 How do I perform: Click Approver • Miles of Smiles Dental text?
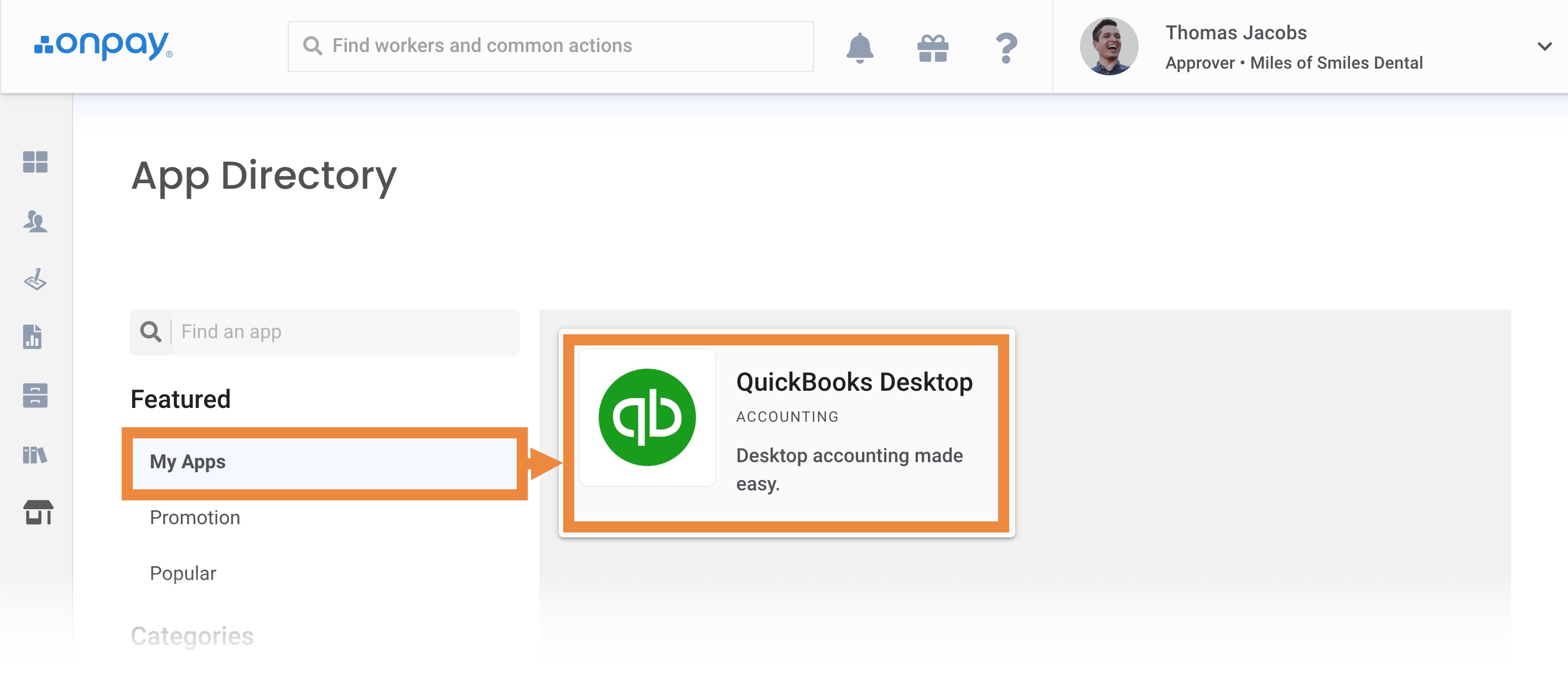1294,63
